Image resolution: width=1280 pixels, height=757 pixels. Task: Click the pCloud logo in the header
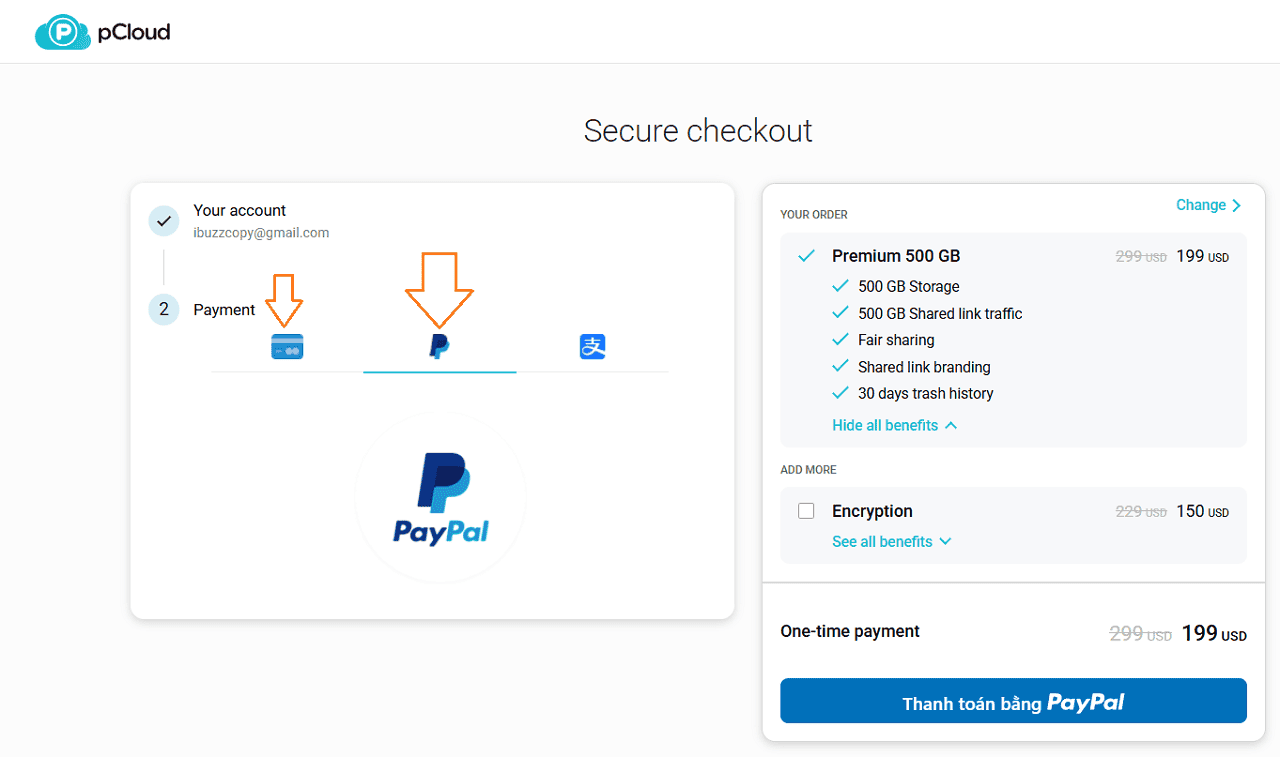click(x=103, y=32)
